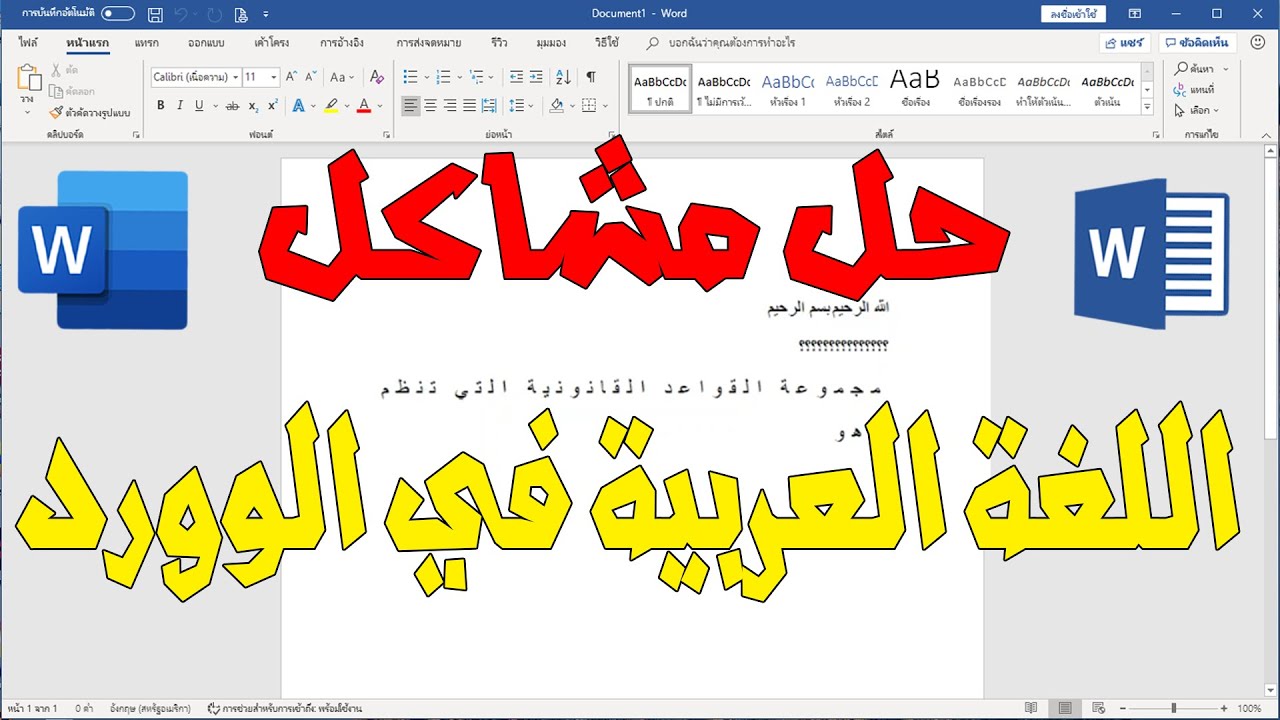Screen dimensions: 1280x720
Task: Click Clear All Formatting icon
Action: (376, 77)
